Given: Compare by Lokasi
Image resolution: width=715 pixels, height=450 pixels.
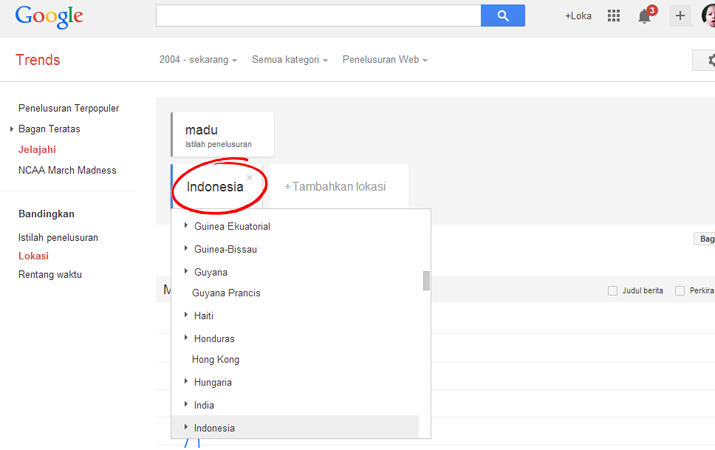Looking at the screenshot, I should [33, 256].
